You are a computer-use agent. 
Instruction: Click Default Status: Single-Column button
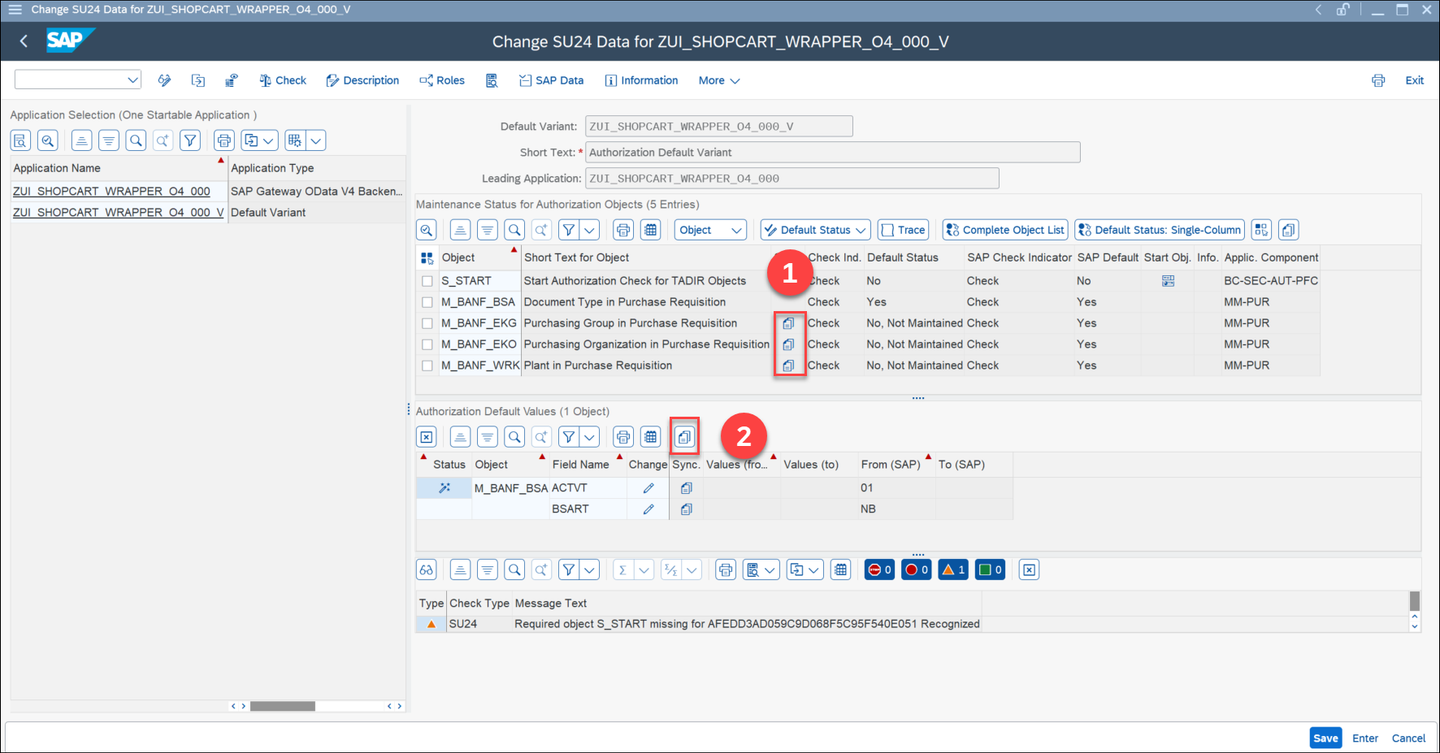point(1159,230)
